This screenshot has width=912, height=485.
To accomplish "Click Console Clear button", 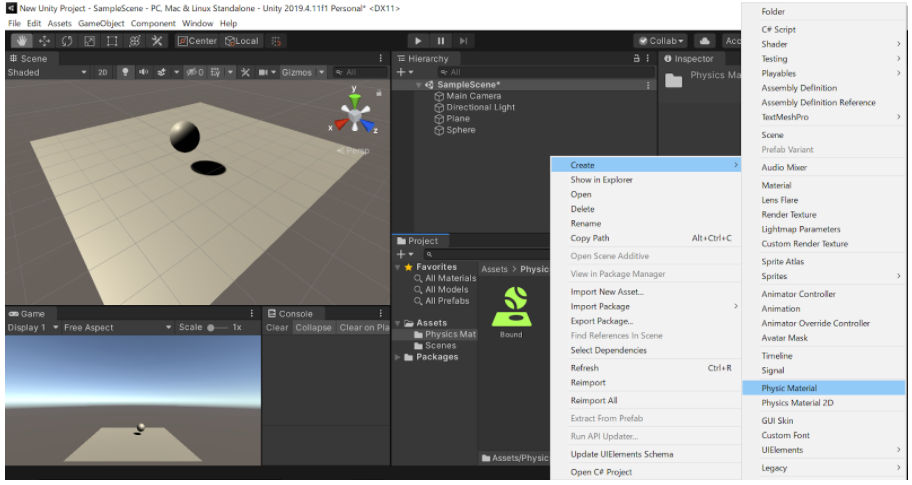I will (x=277, y=327).
